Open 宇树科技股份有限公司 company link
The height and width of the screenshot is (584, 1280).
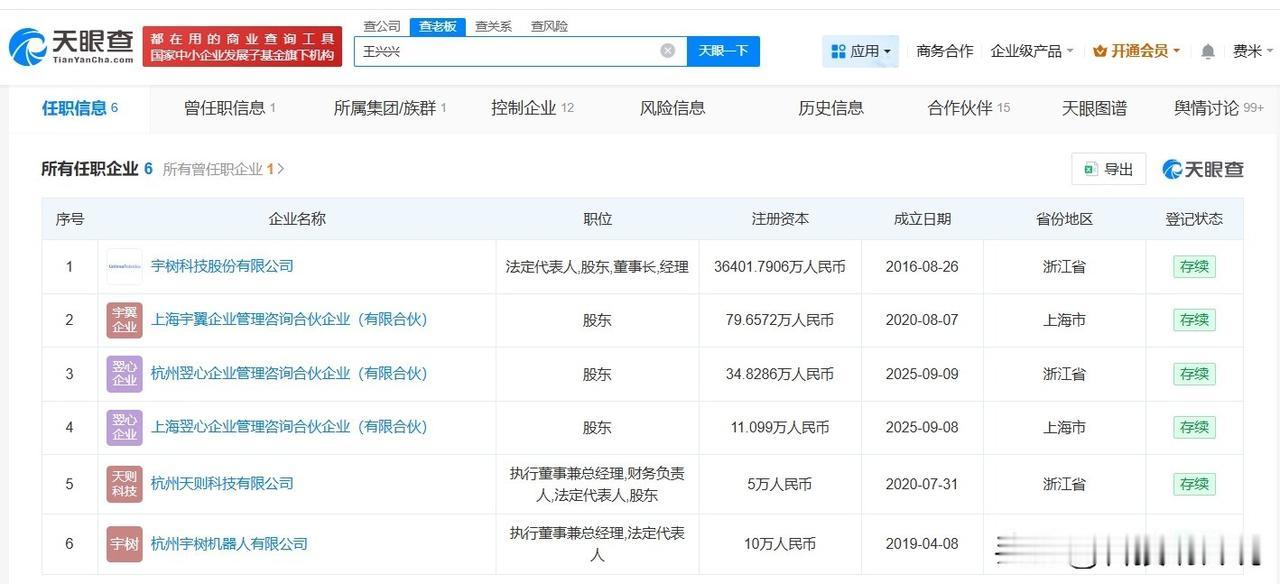(222, 266)
